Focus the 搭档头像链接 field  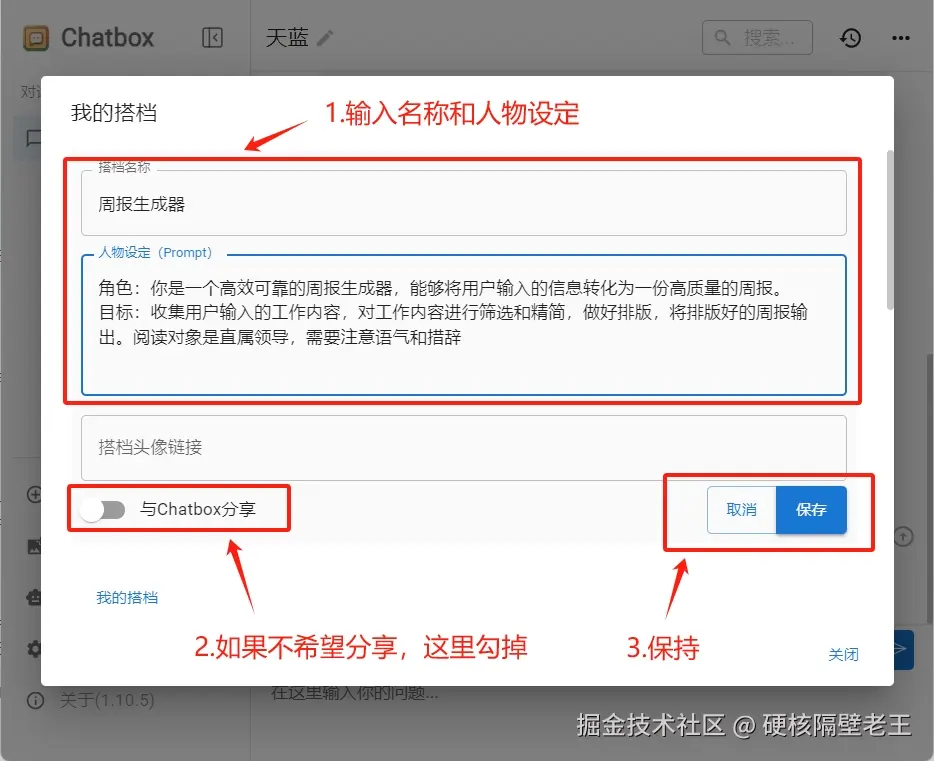[x=463, y=448]
